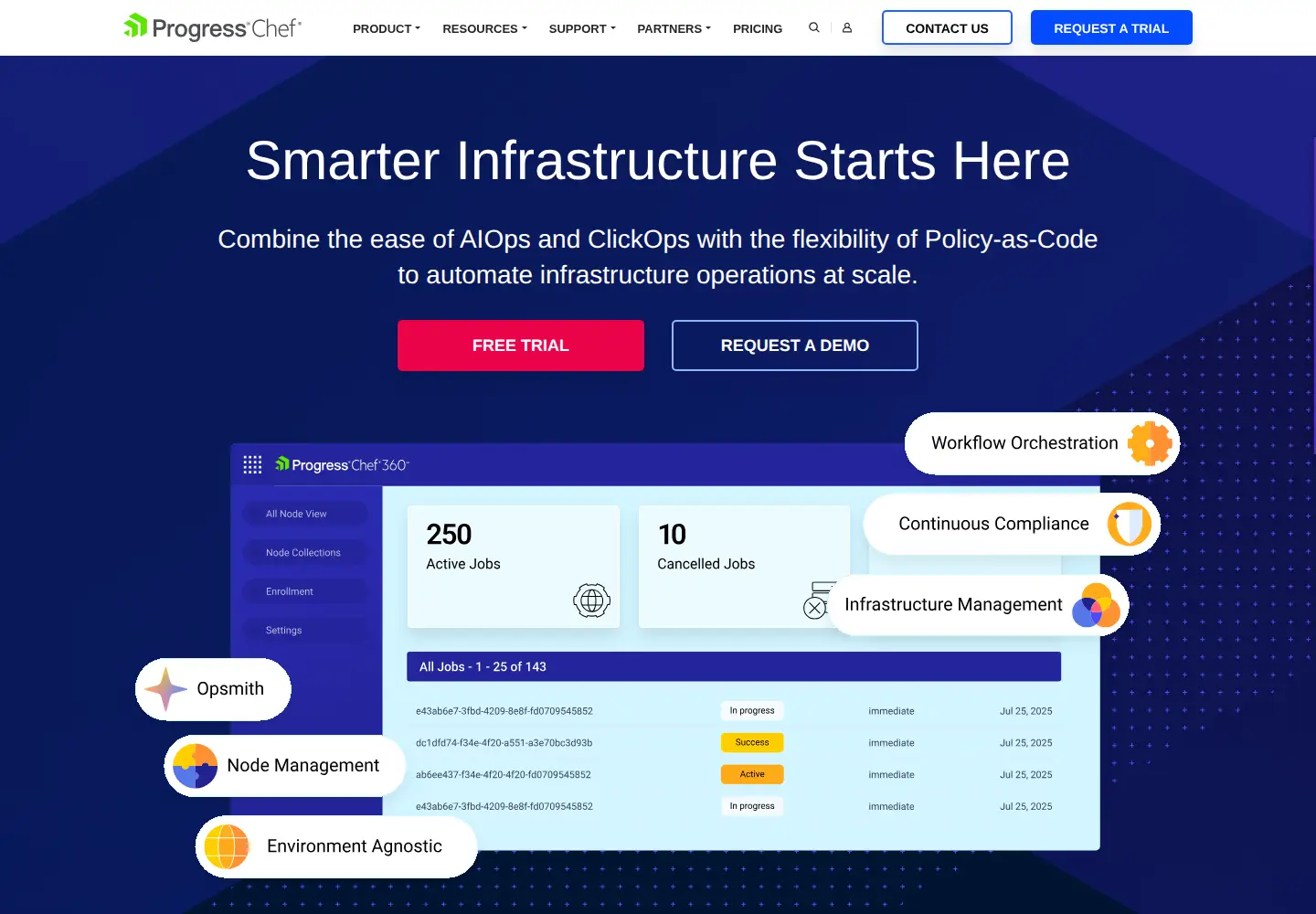Image resolution: width=1316 pixels, height=914 pixels.
Task: Click the Cancelled Jobs X icon
Action: click(x=815, y=607)
